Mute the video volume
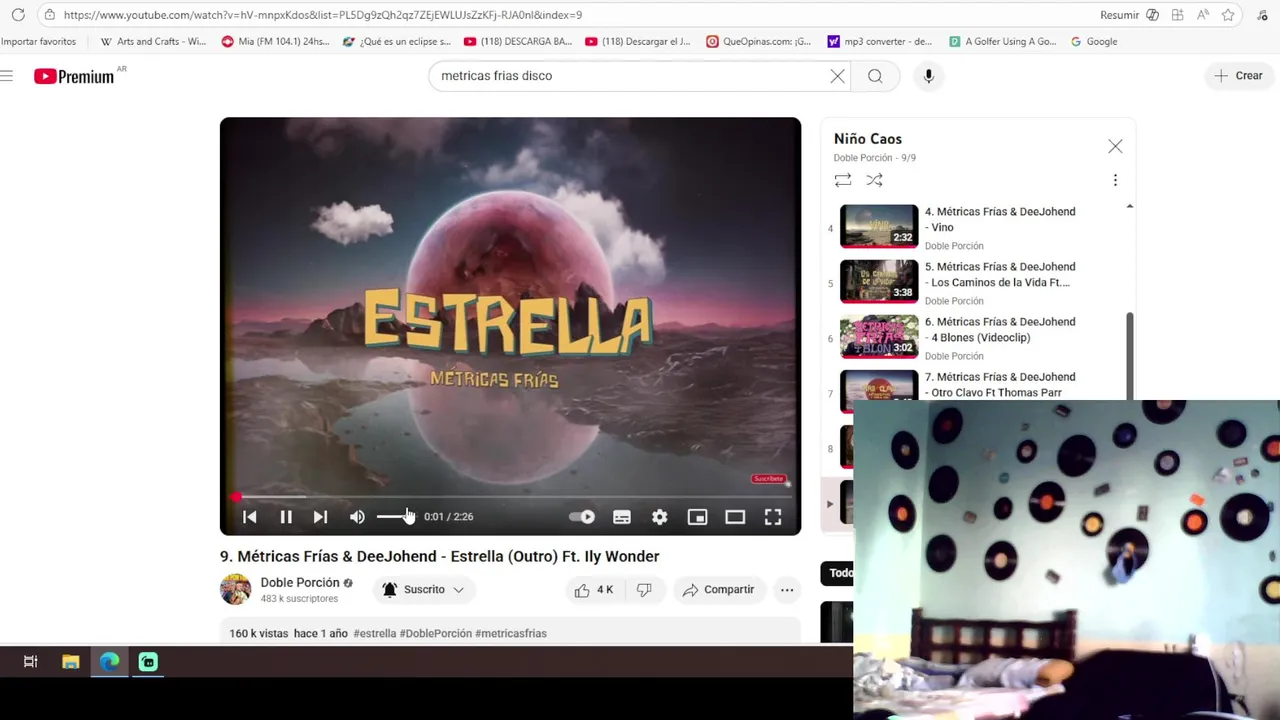The image size is (1280, 720). [357, 517]
